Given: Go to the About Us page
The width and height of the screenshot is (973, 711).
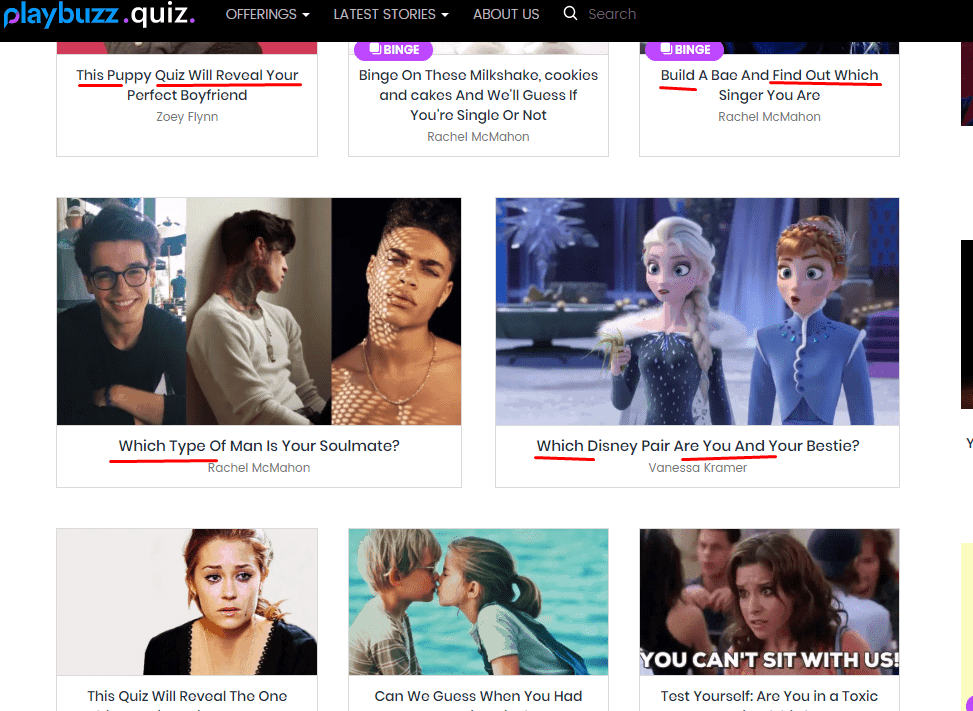Looking at the screenshot, I should (506, 14).
